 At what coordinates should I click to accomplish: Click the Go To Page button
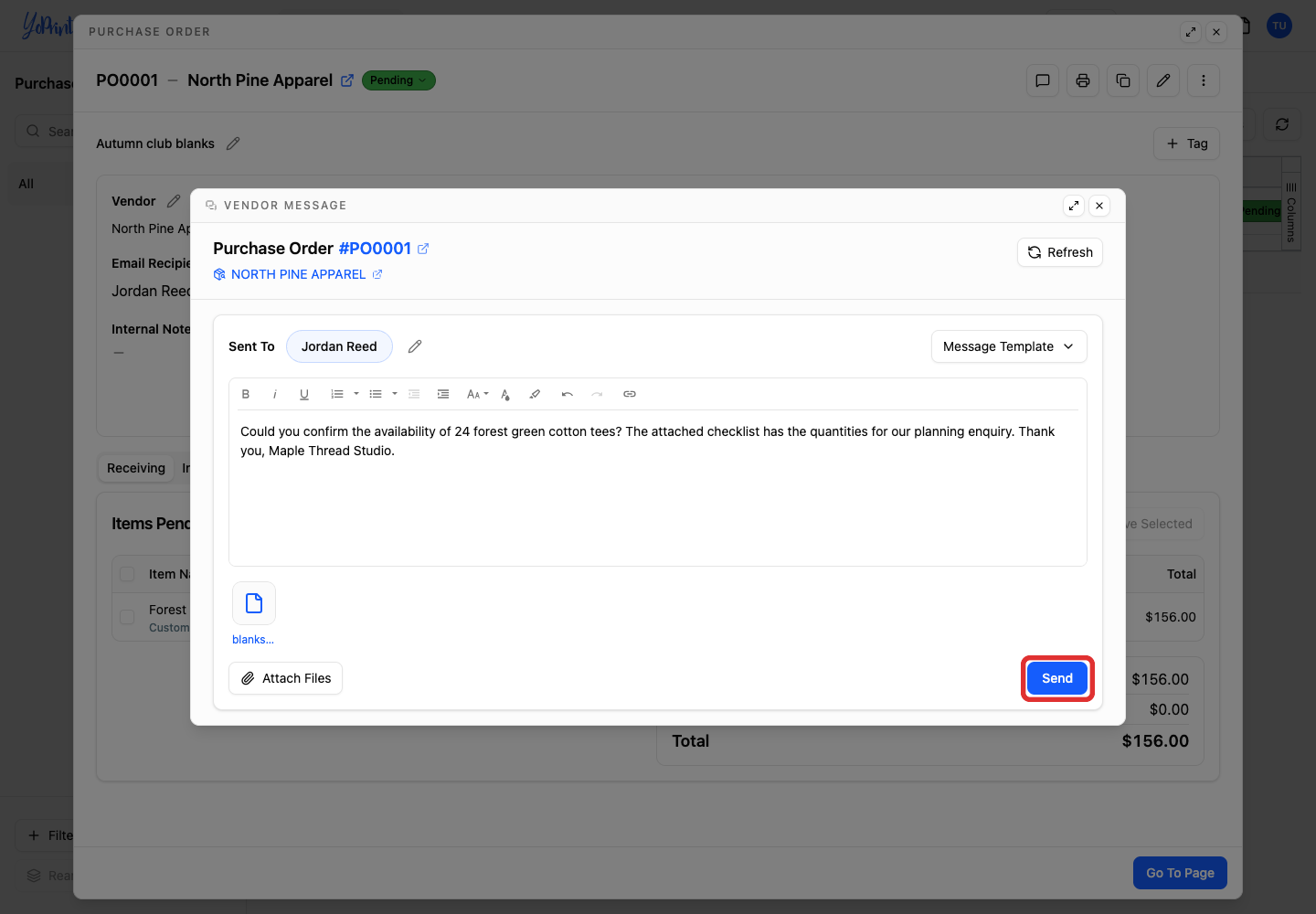pyautogui.click(x=1180, y=873)
